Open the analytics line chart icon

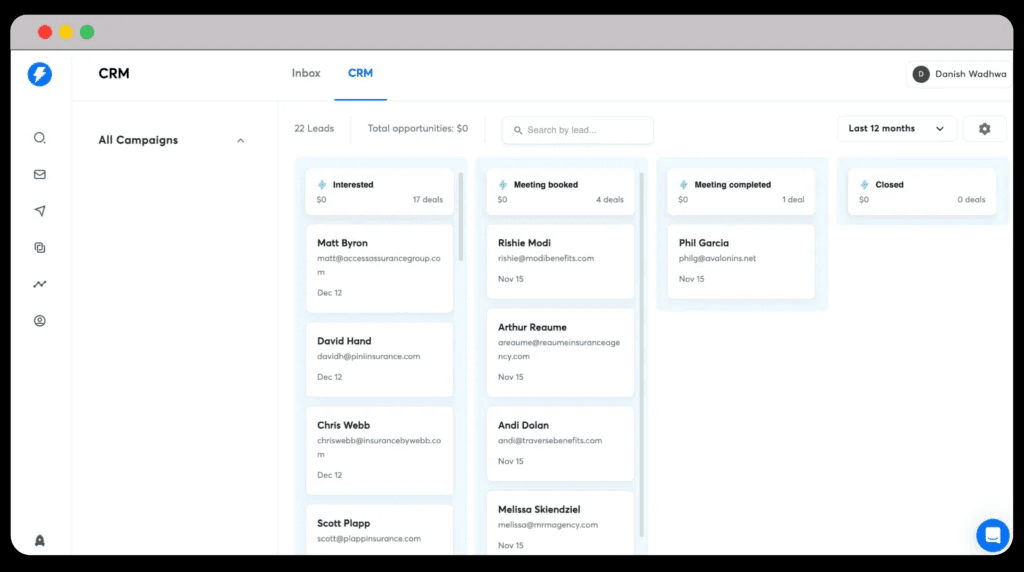[40, 284]
